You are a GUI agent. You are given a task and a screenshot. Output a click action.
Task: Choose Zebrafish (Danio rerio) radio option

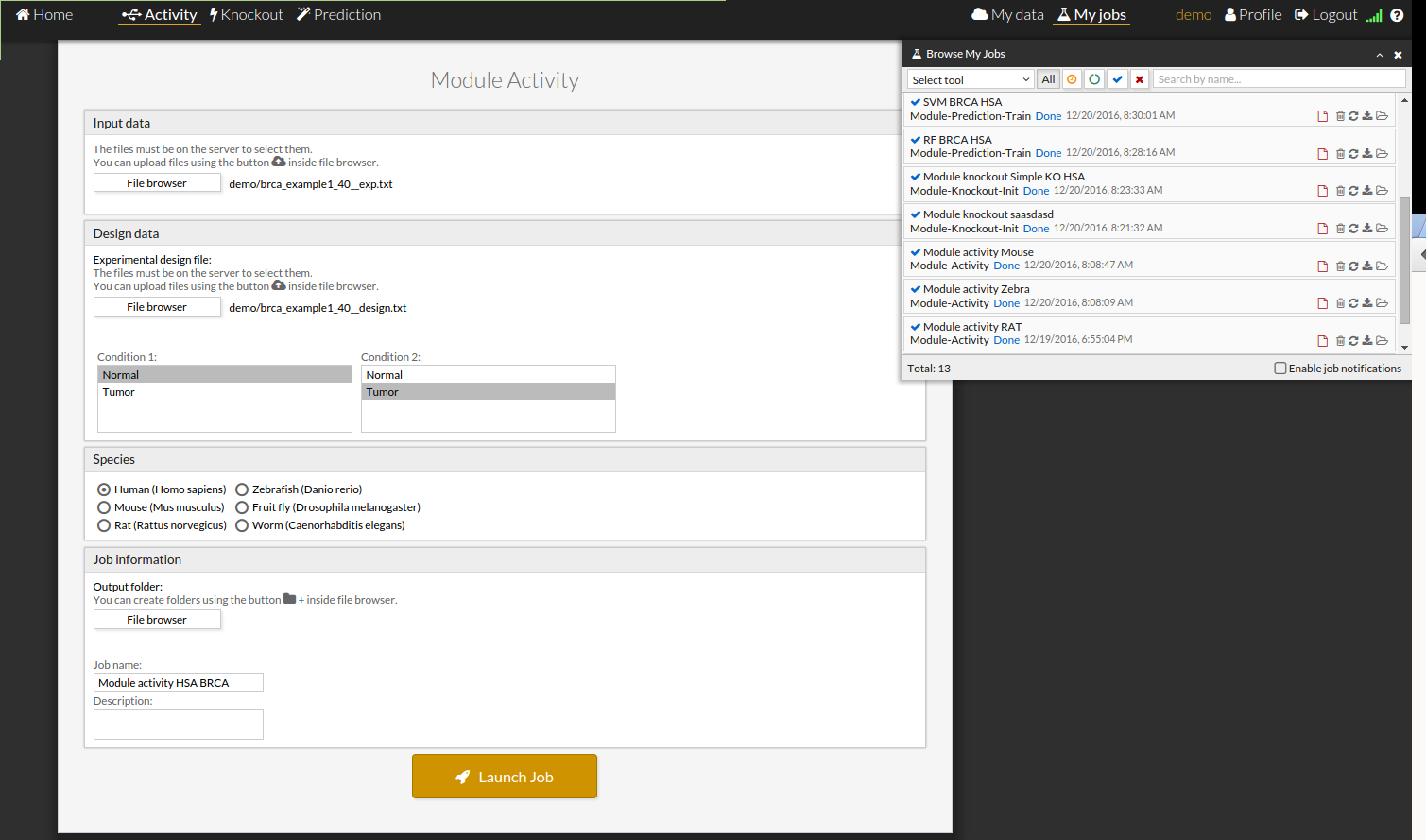pyautogui.click(x=242, y=489)
